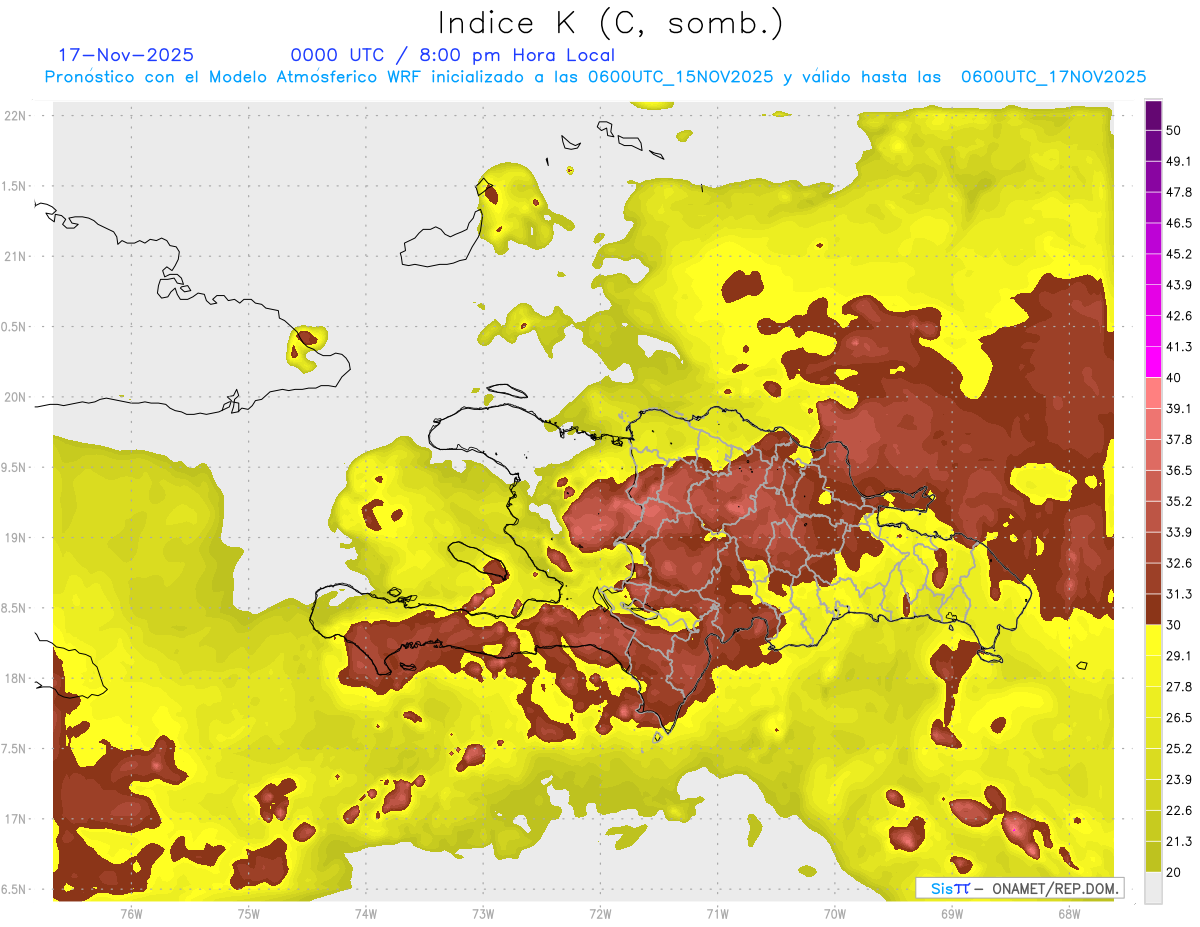Viewport: 1200px width, 927px height.
Task: Click the "72W" longitude label
Action: coord(600,913)
